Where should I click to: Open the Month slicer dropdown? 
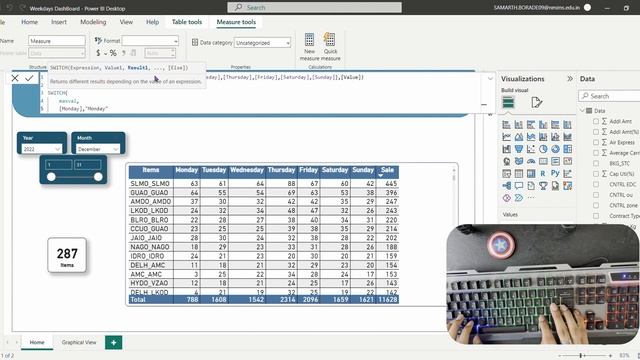pyautogui.click(x=98, y=149)
